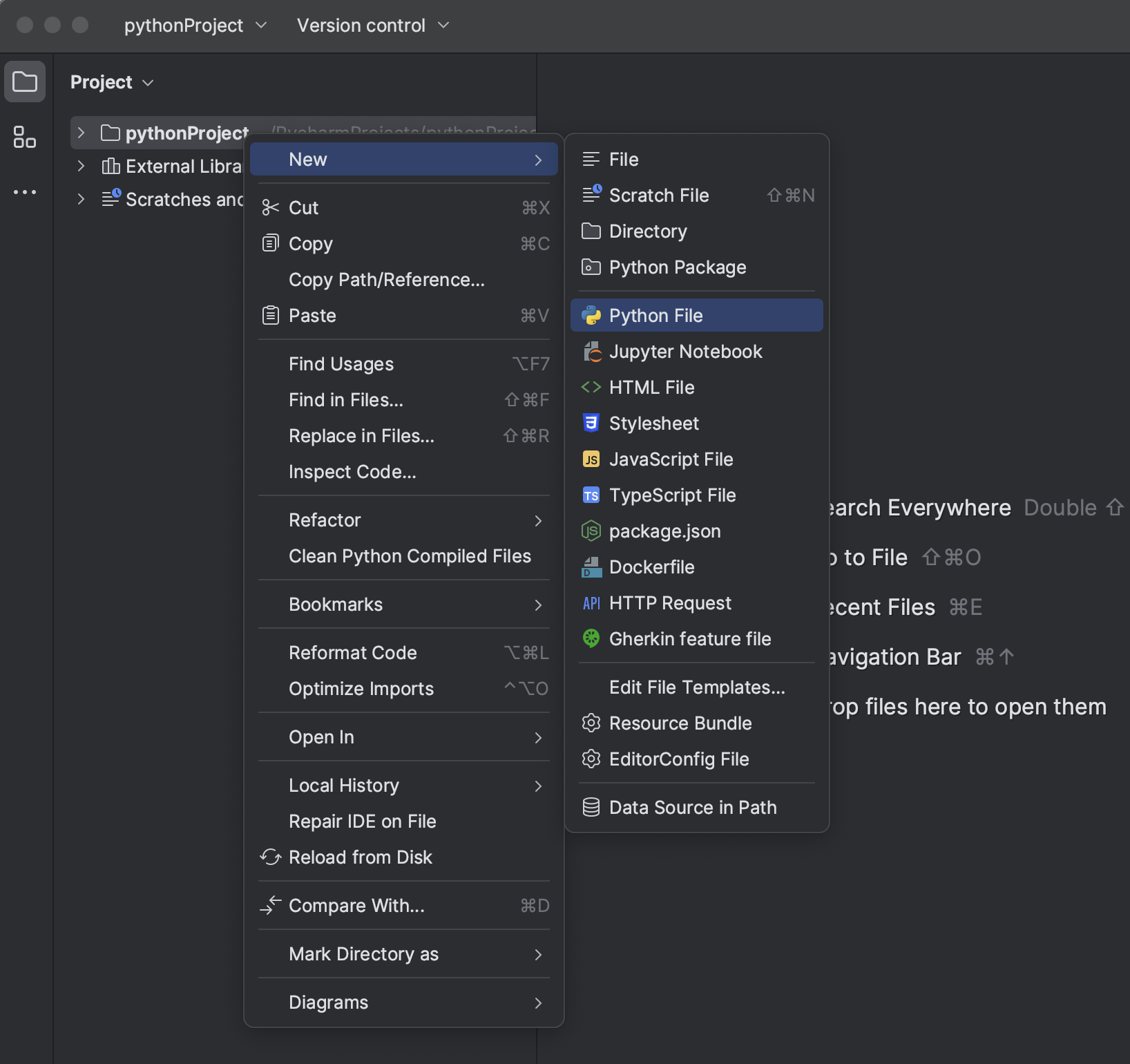Open the Project tool window folder icon
The height and width of the screenshot is (1064, 1130).
(25, 81)
